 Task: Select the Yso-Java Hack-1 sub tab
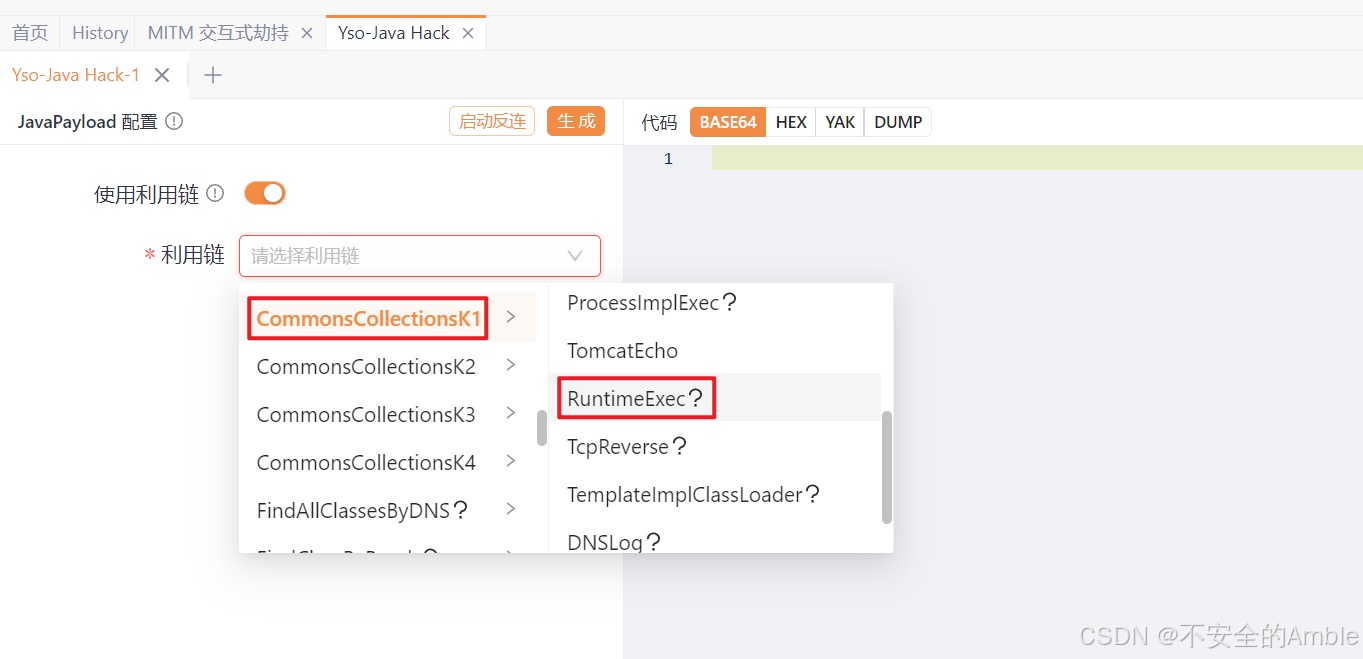[76, 75]
